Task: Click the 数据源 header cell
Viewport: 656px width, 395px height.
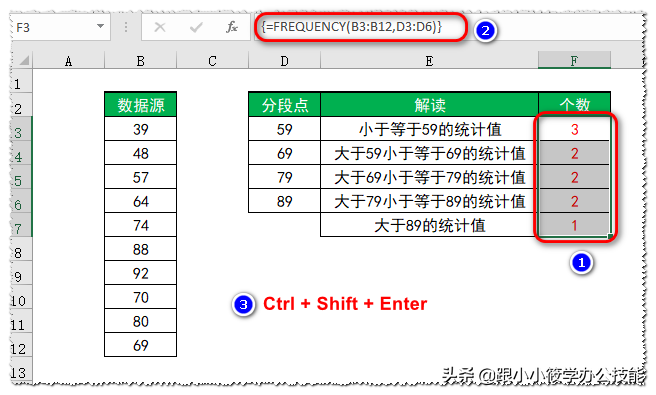Action: [141, 105]
